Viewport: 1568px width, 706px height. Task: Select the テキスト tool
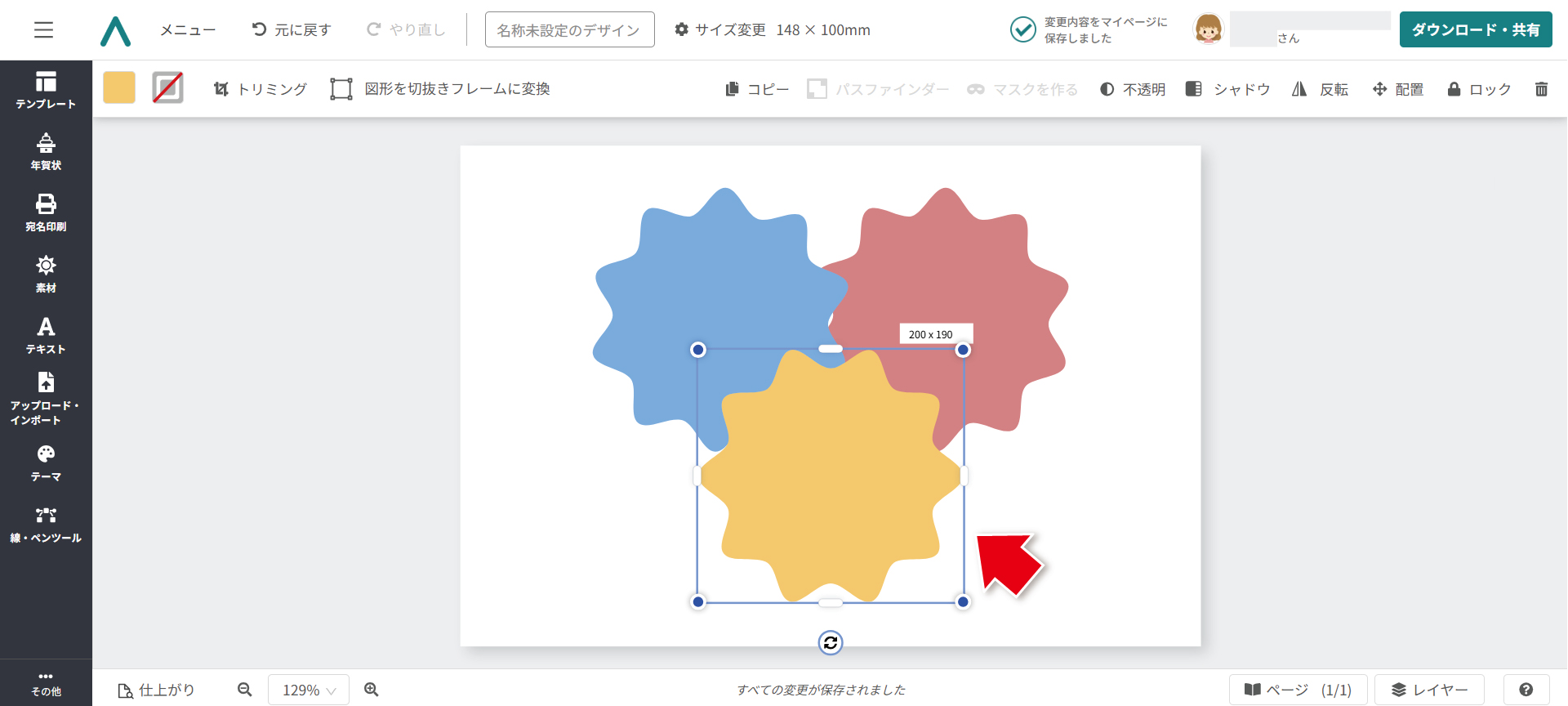pos(46,335)
